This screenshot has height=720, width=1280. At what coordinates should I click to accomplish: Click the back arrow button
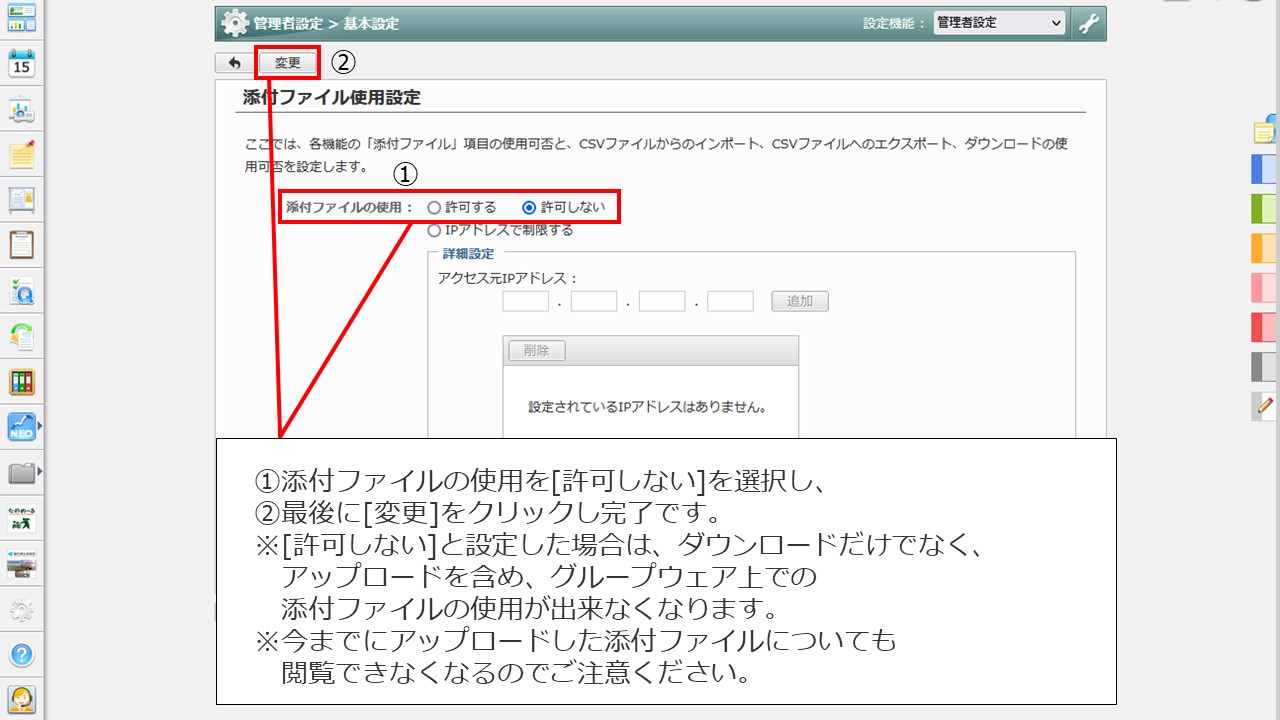(x=234, y=63)
